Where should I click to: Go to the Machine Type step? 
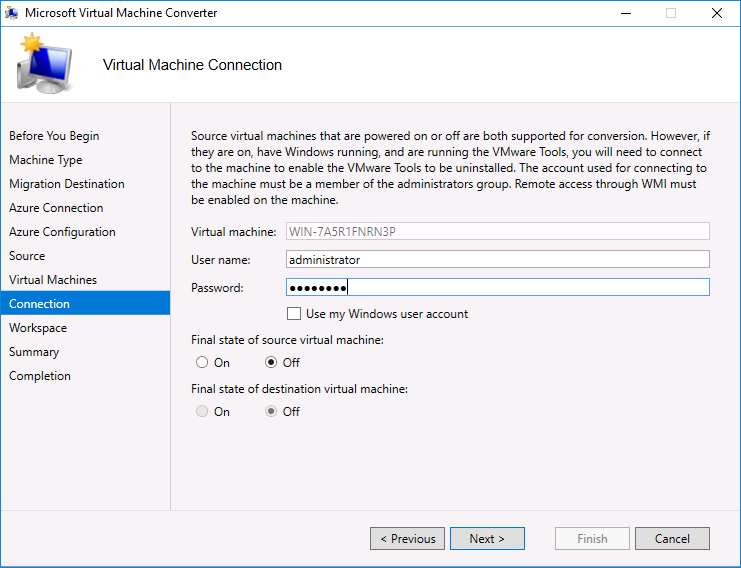coord(45,160)
